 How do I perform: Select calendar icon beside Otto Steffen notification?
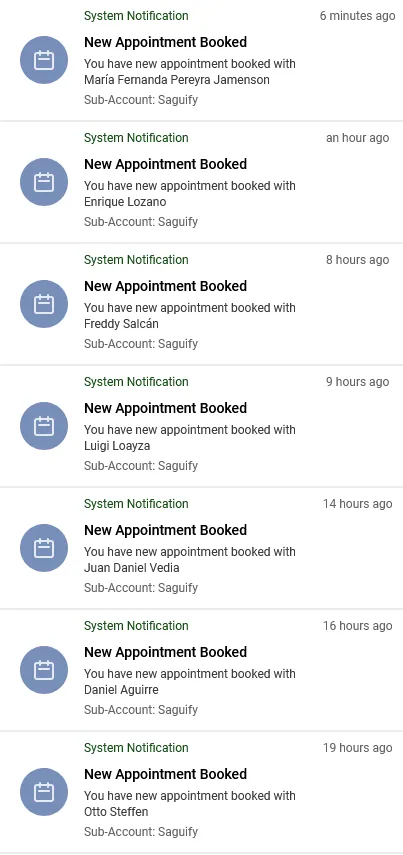coord(44,792)
